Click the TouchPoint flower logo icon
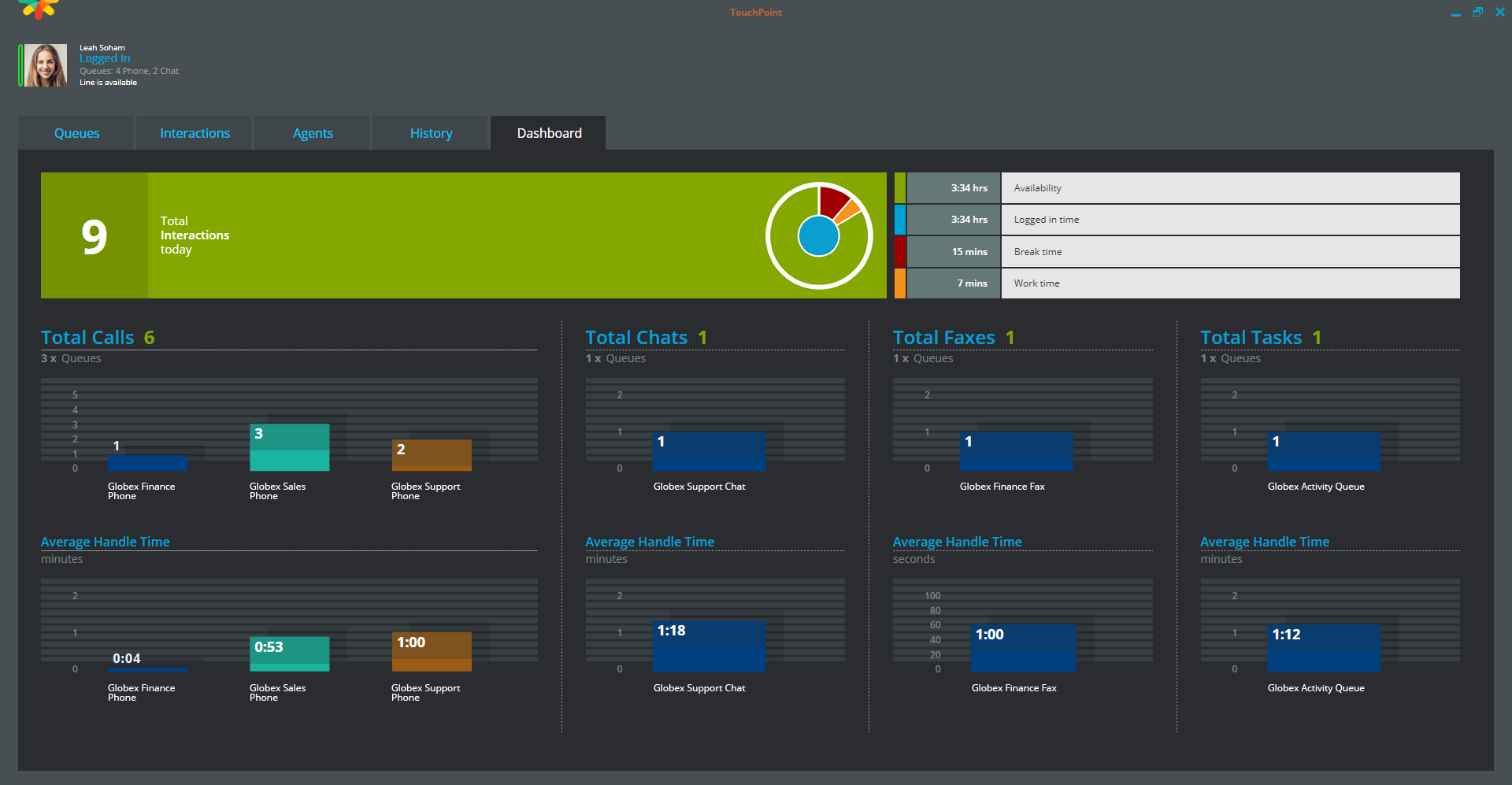The width and height of the screenshot is (1512, 785). coord(39,9)
